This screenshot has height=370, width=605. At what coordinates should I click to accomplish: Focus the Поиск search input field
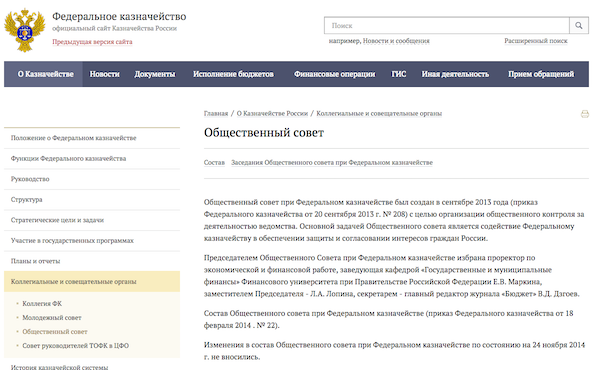(x=447, y=25)
